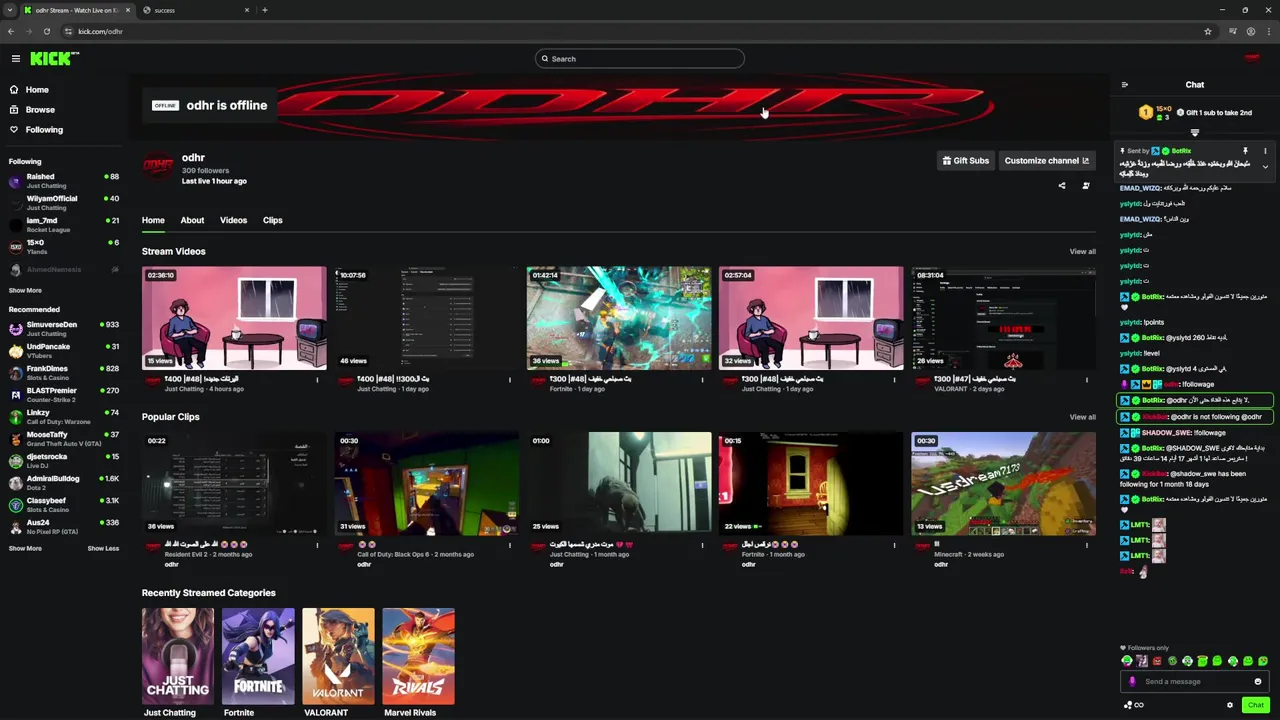
Task: Expand Recommended list with Show More
Action: [x=25, y=549]
